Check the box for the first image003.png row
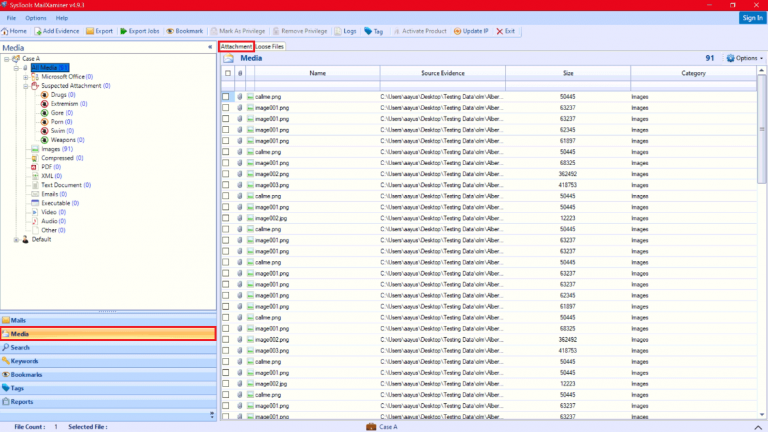Viewport: 768px width, 432px height. pyautogui.click(x=226, y=185)
